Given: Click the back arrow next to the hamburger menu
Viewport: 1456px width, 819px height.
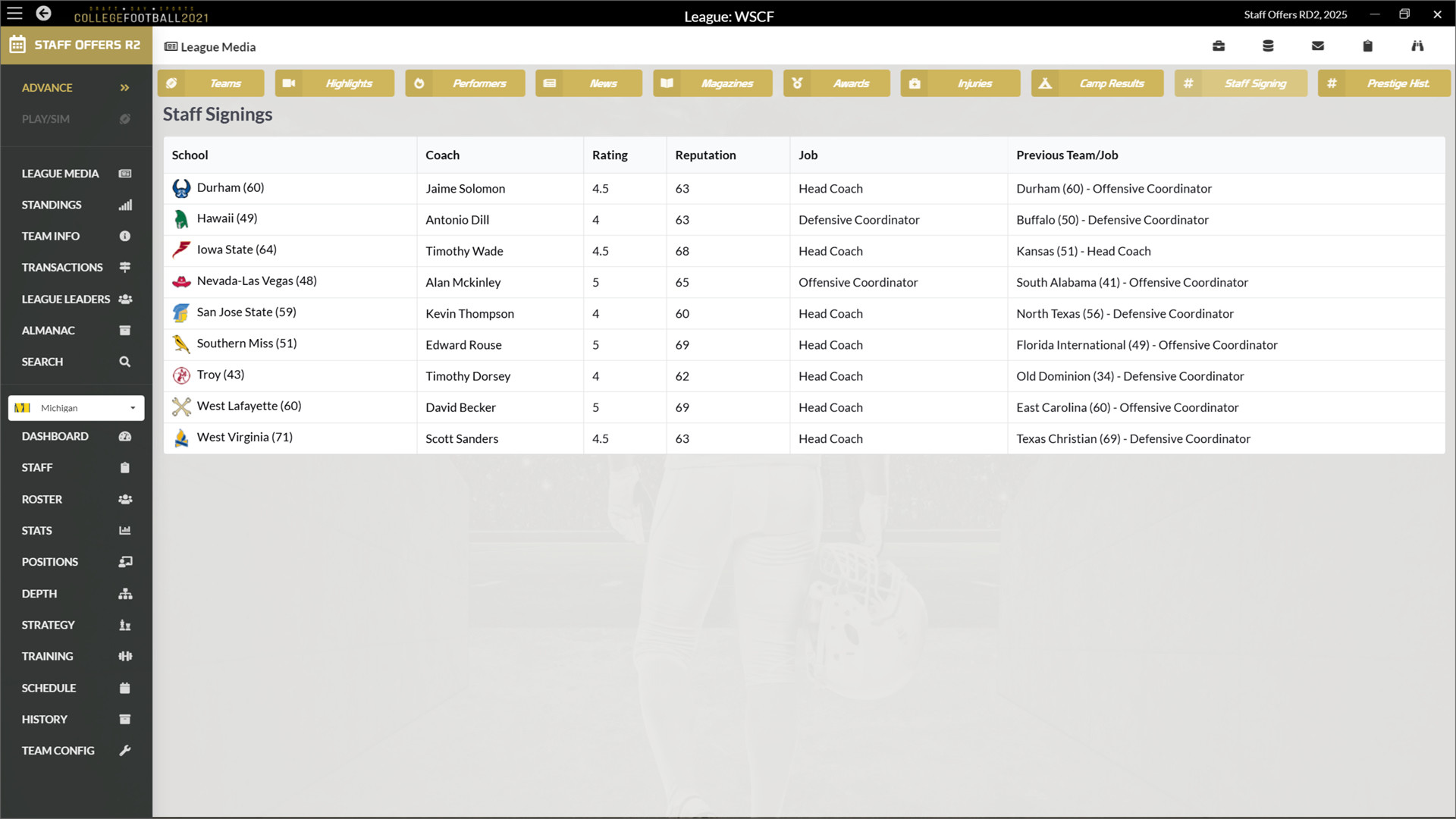Looking at the screenshot, I should [x=43, y=13].
